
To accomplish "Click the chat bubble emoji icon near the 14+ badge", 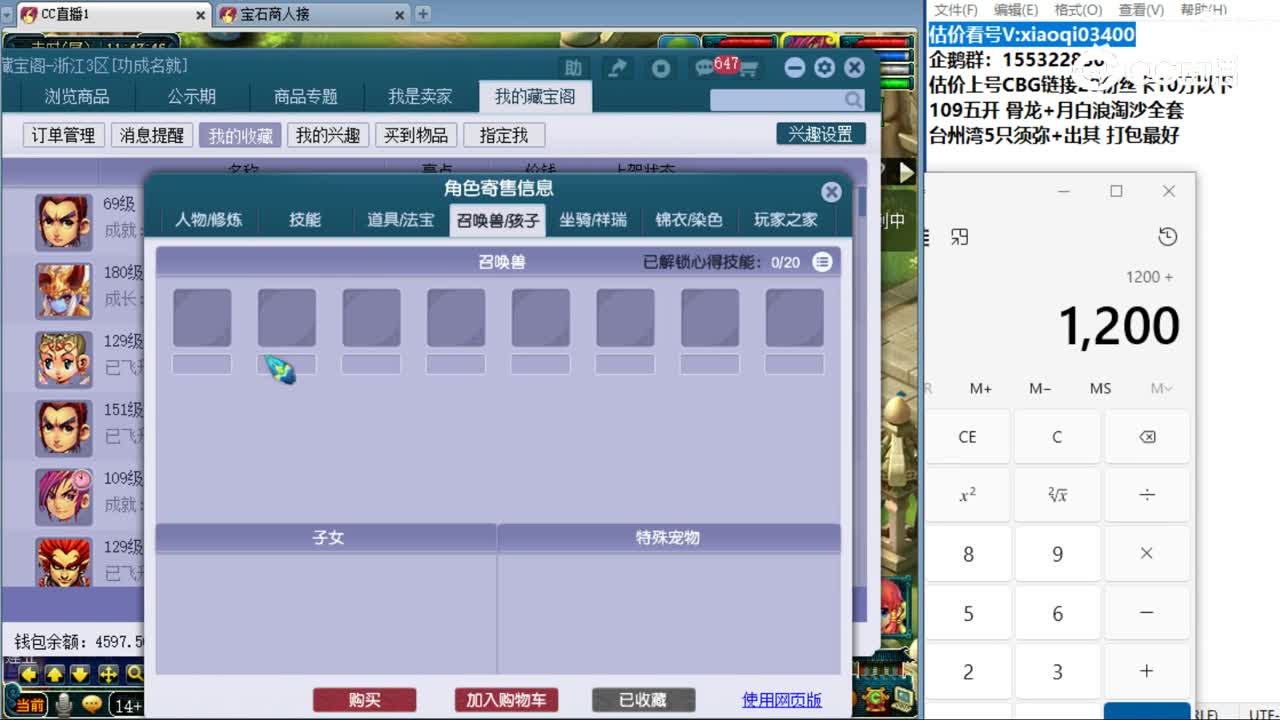I will pos(92,704).
